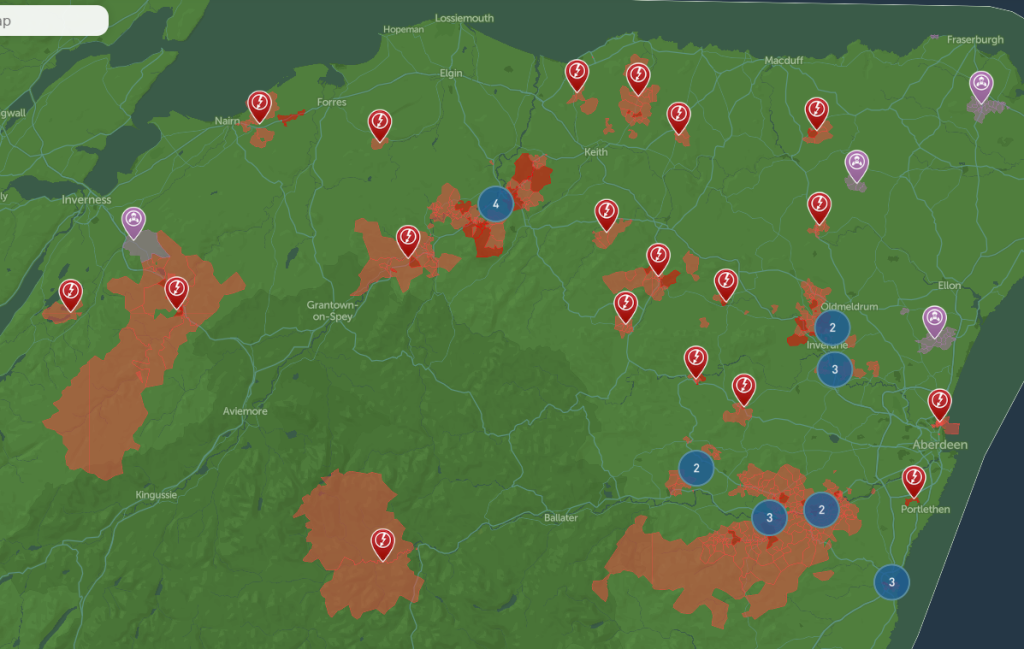
Task: Expand the cluster of 4 west of Keith
Action: (495, 204)
